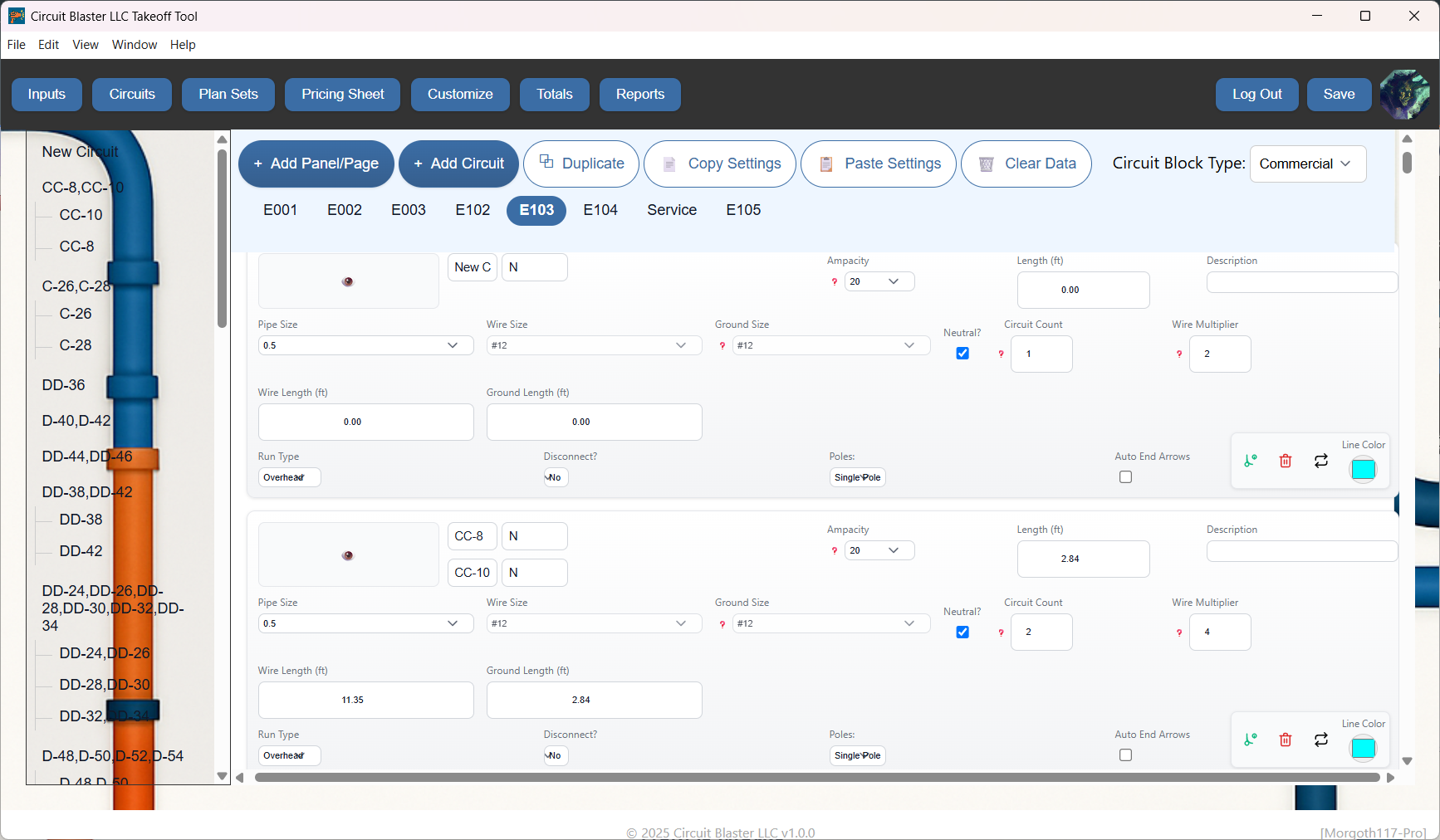Open the Pricing Sheet page
Screen dimensions: 1440x840
(342, 94)
